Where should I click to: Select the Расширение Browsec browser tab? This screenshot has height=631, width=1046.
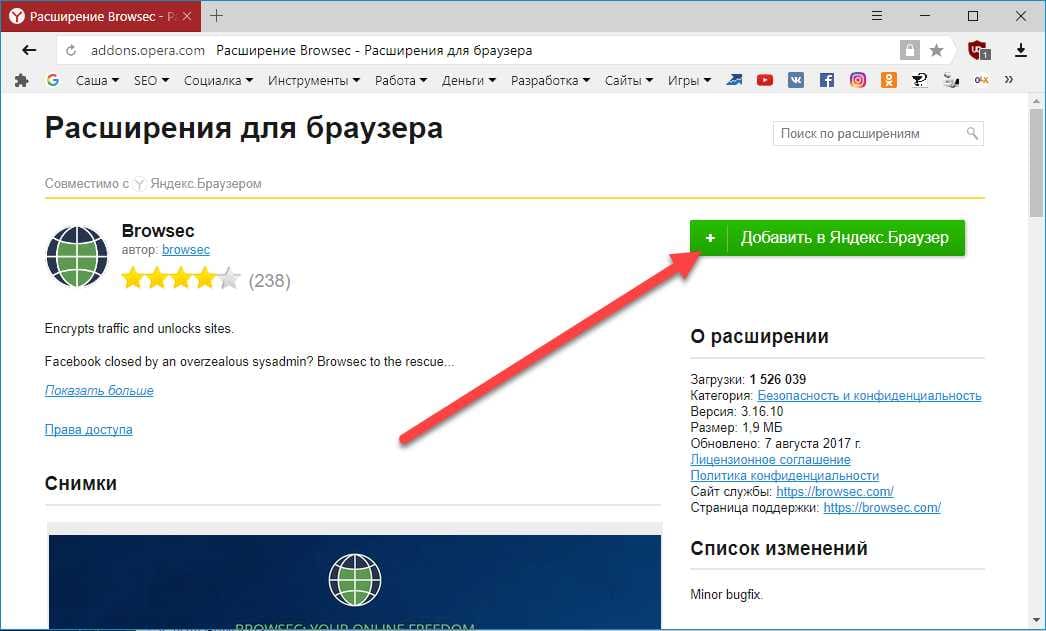[x=100, y=16]
